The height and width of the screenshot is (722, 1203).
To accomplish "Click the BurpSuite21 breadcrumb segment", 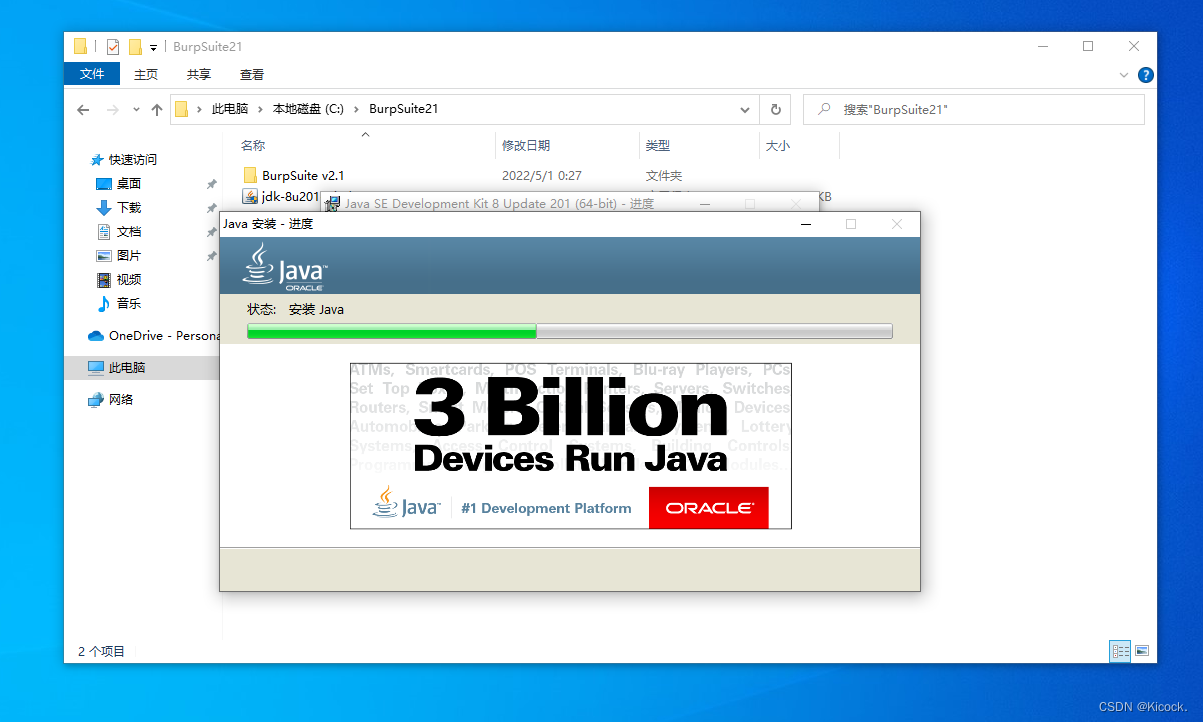I will click(x=404, y=109).
